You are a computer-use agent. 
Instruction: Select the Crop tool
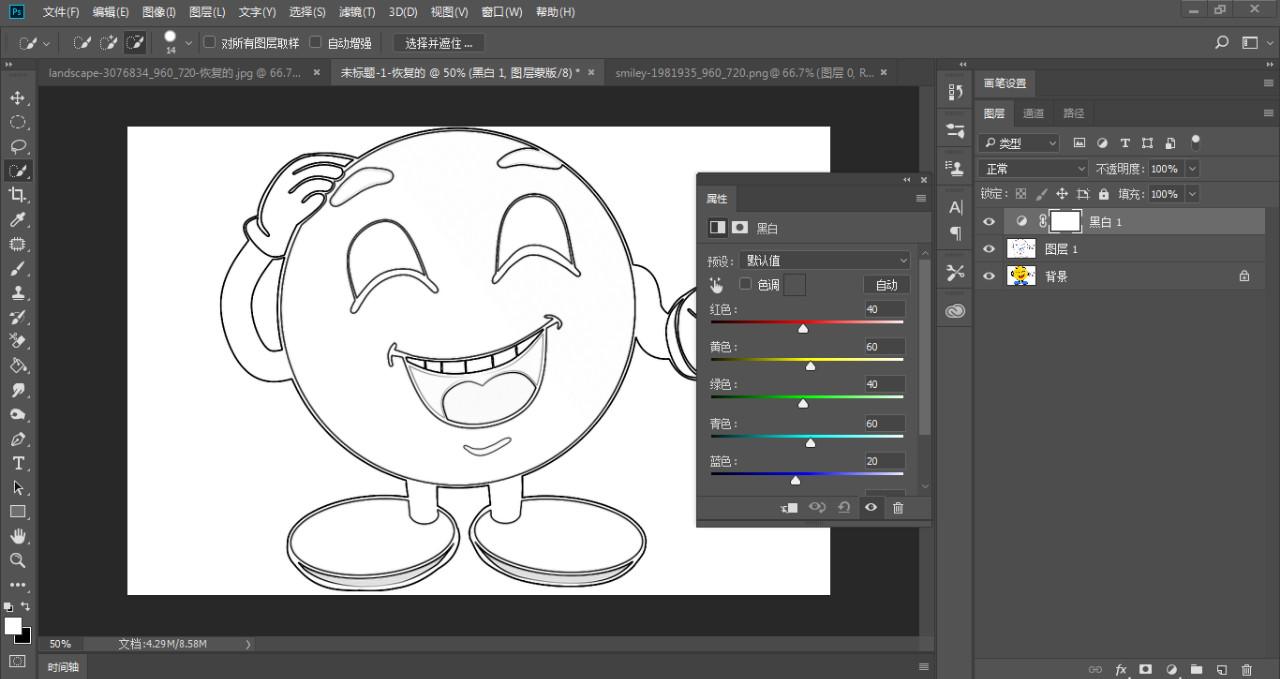18,195
